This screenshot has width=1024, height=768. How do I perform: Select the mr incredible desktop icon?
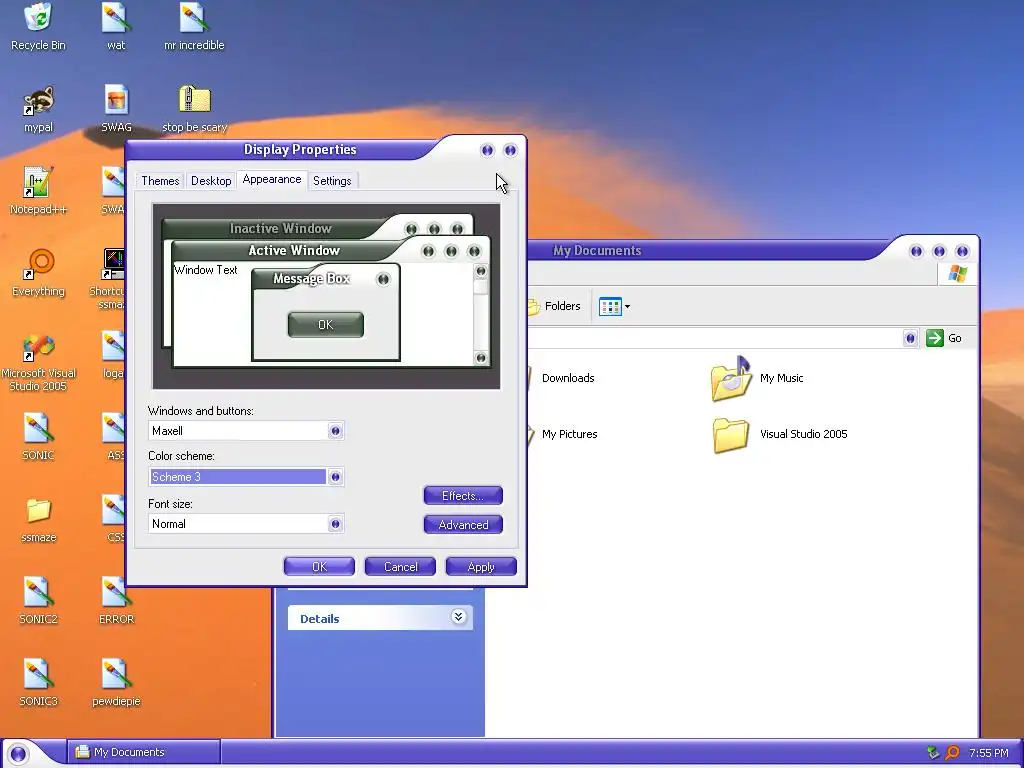(193, 18)
